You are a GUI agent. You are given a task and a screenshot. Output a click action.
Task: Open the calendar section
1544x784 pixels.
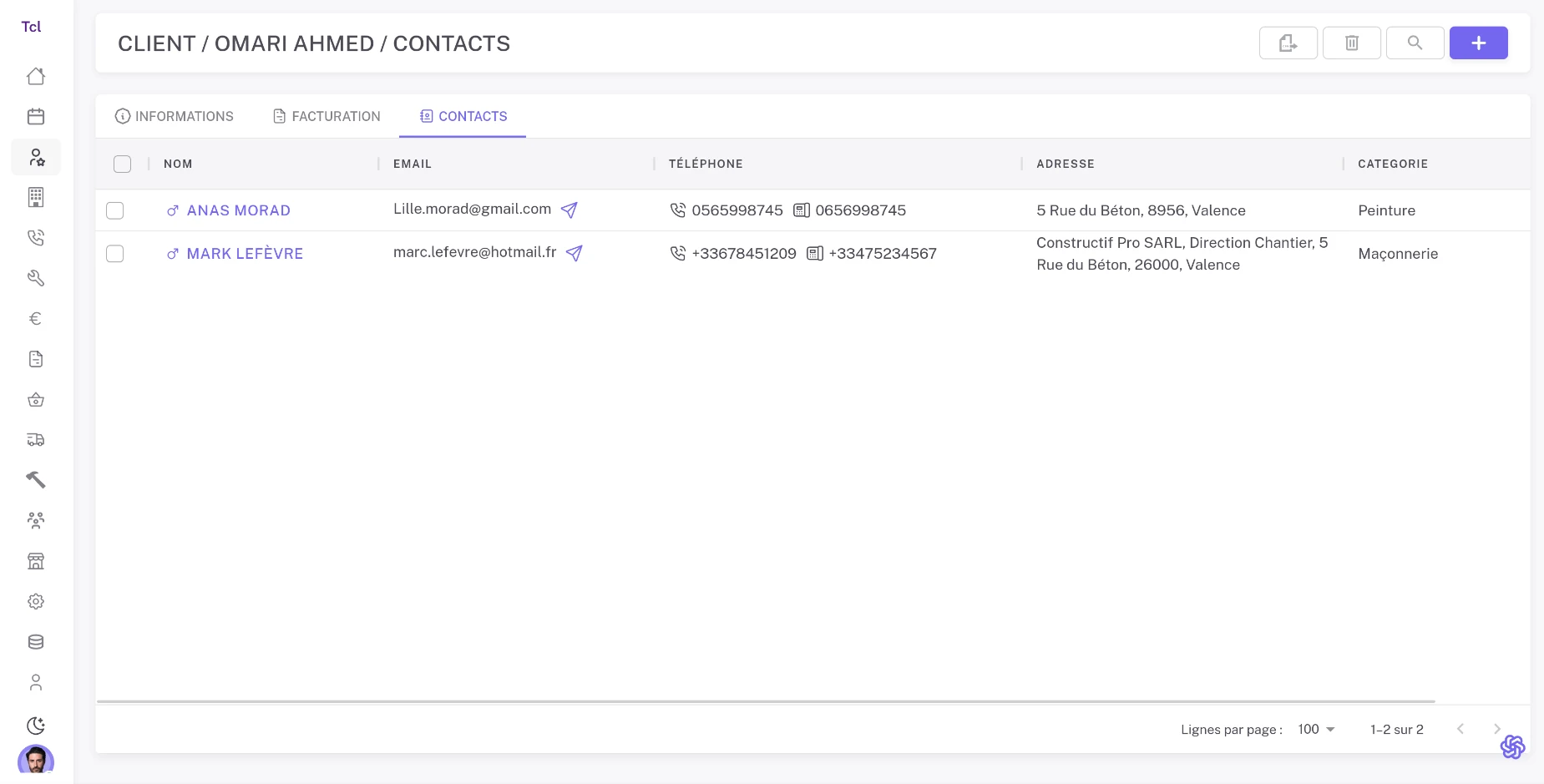(x=35, y=116)
